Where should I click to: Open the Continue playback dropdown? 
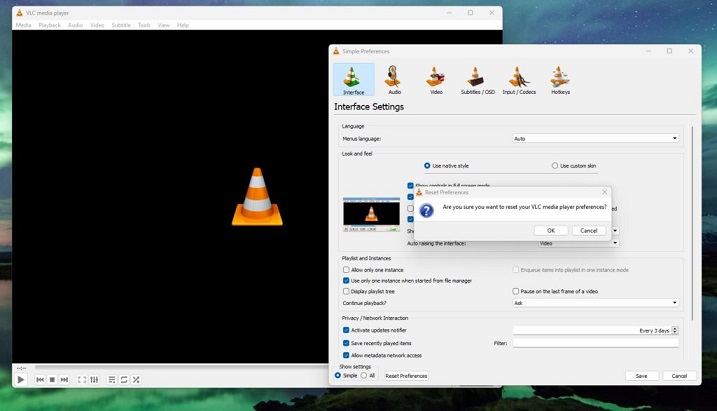[x=595, y=303]
